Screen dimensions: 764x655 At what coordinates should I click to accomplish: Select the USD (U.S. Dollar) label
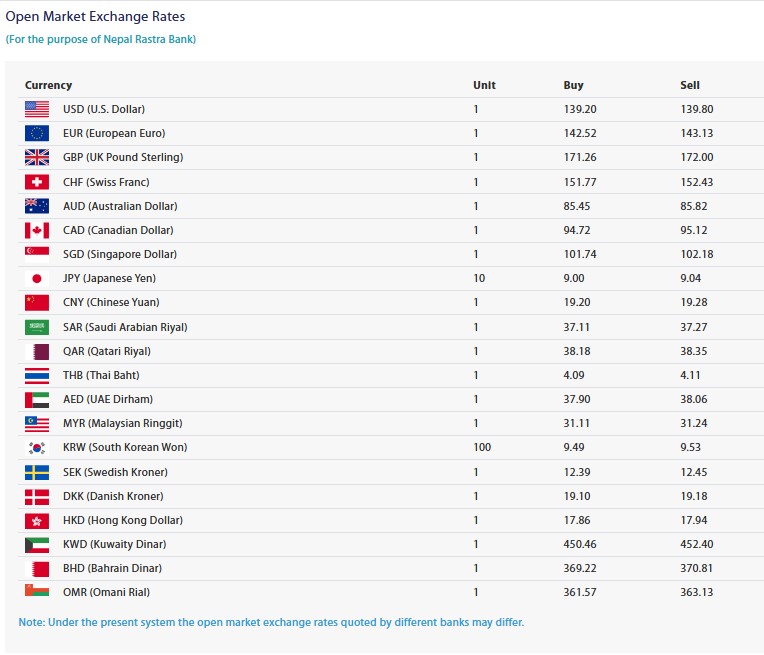(x=103, y=109)
